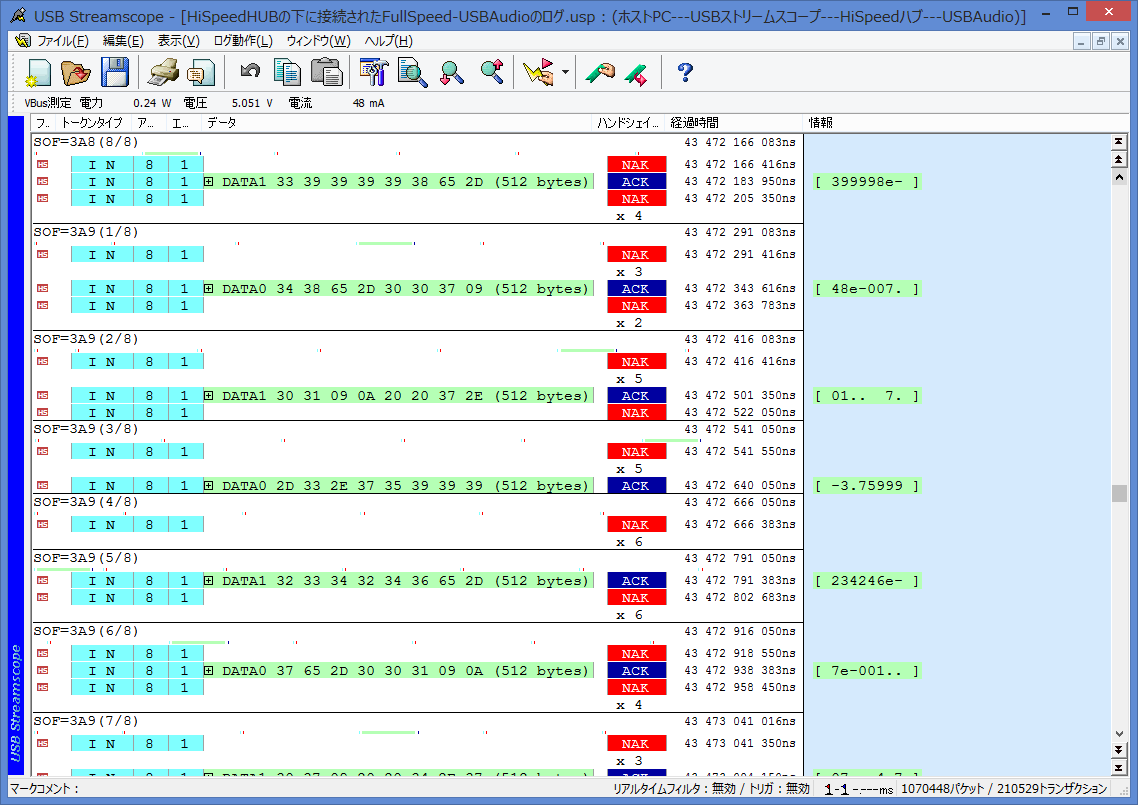Set a mark with the green marker hand icon
1138x805 pixels.
(600, 73)
